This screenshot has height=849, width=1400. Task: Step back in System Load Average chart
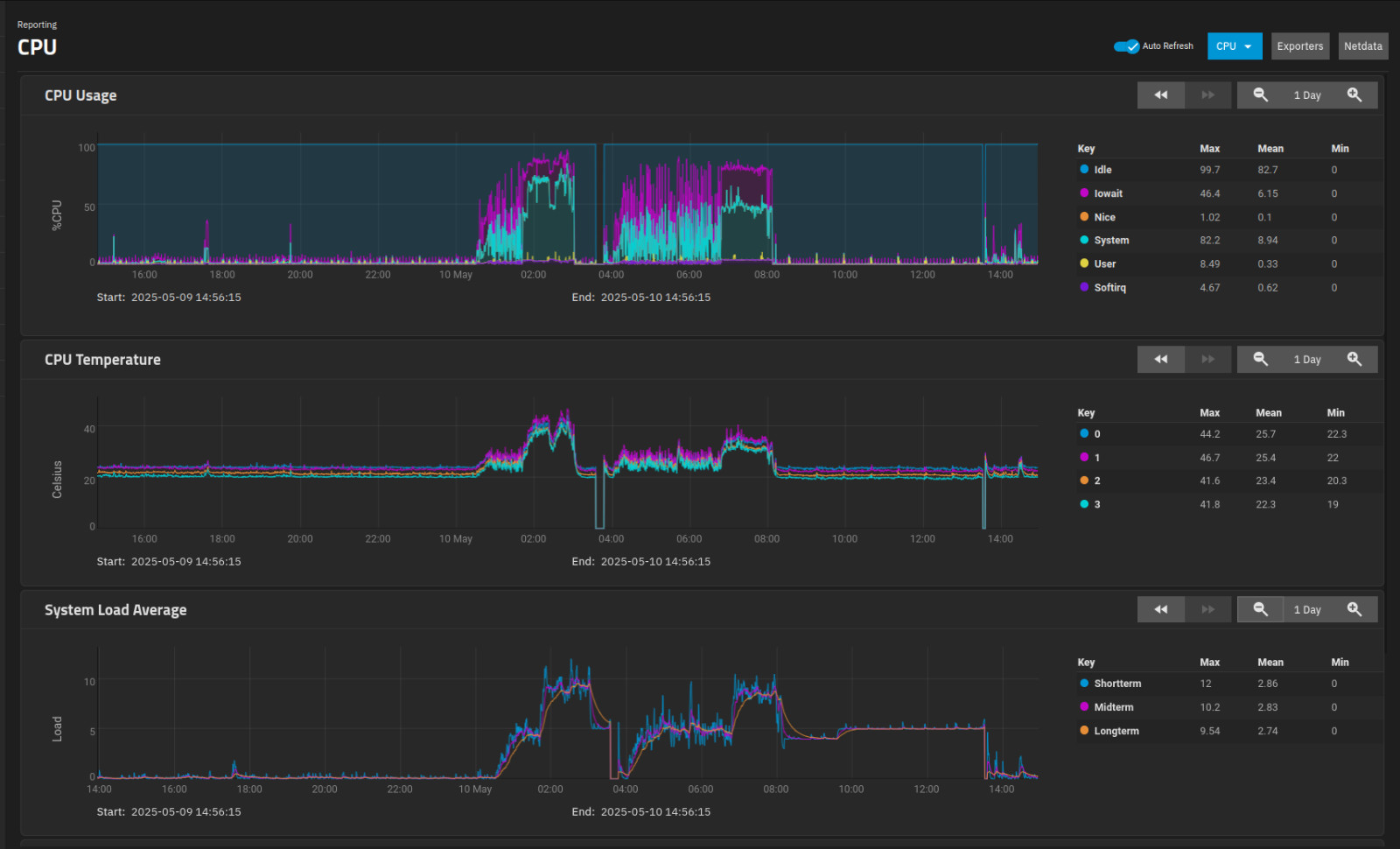point(1161,610)
